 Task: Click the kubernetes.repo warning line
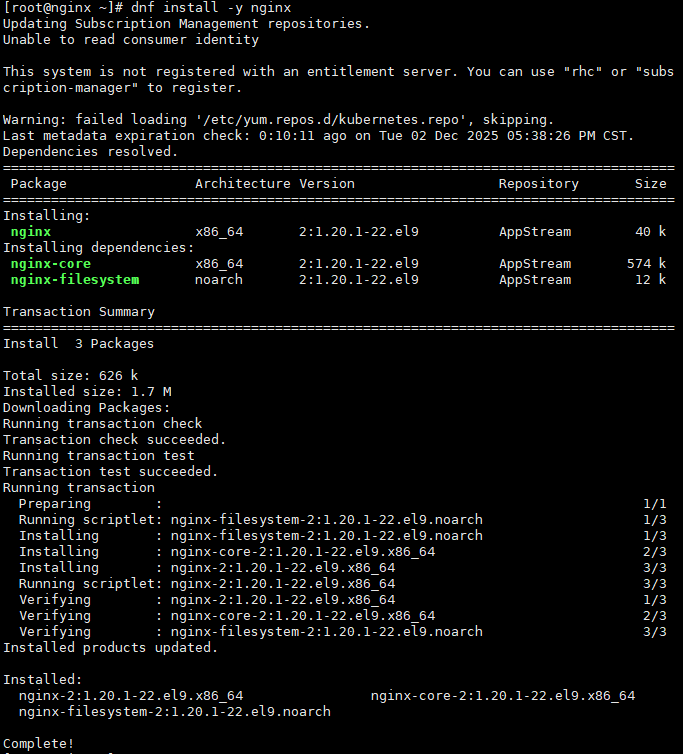[278, 120]
